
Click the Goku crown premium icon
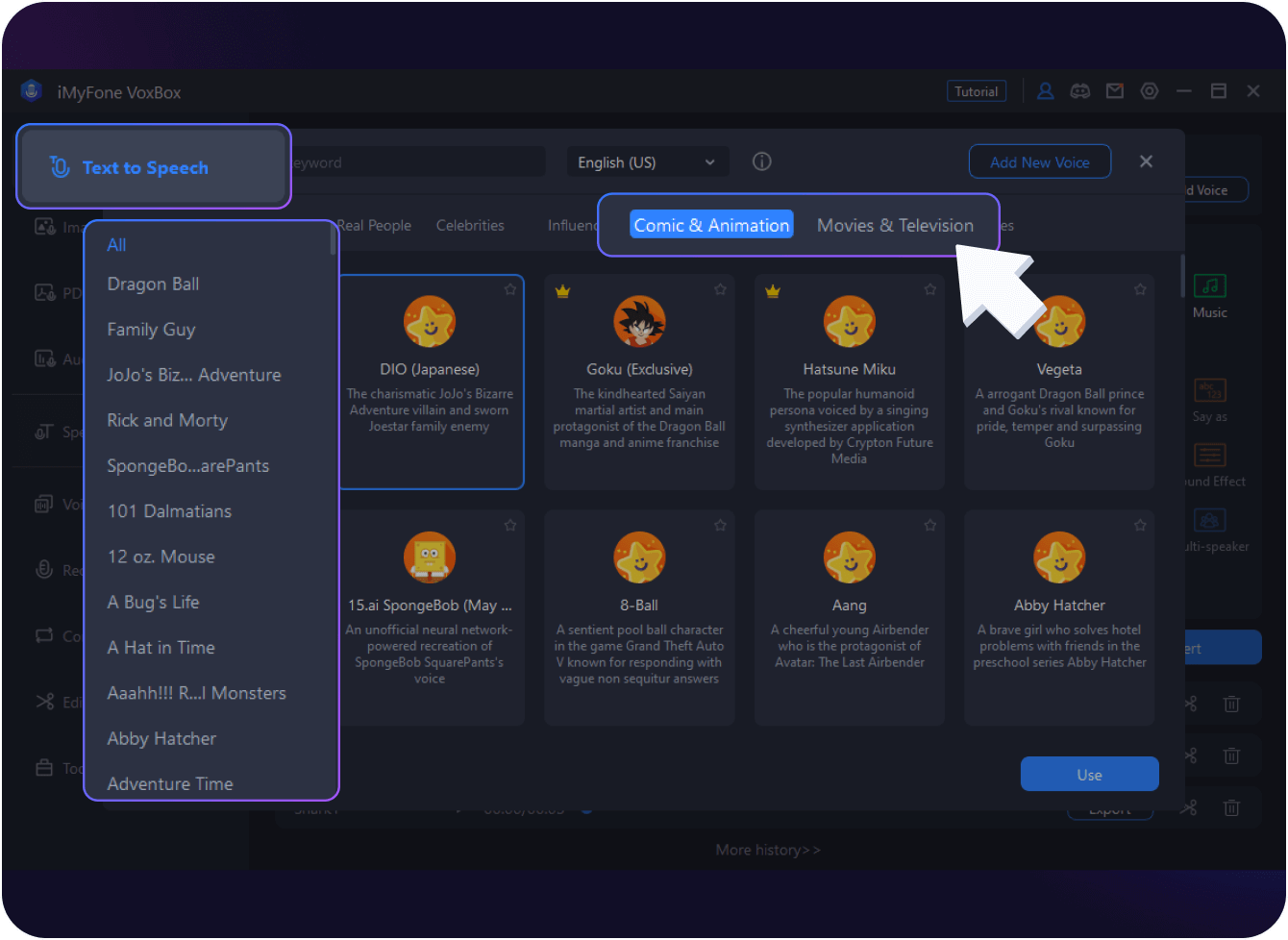point(563,291)
